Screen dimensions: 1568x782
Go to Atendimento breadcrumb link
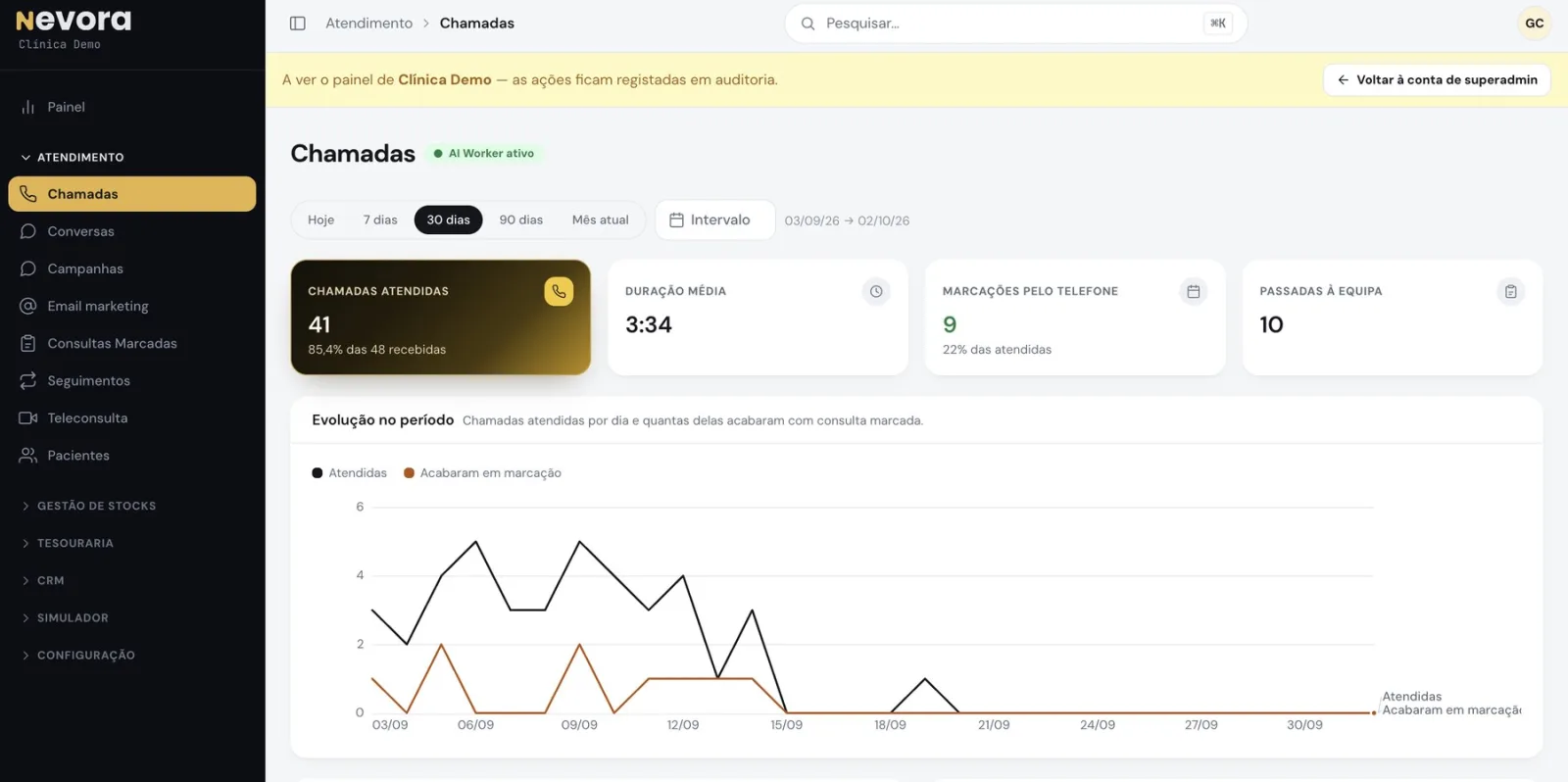(369, 24)
